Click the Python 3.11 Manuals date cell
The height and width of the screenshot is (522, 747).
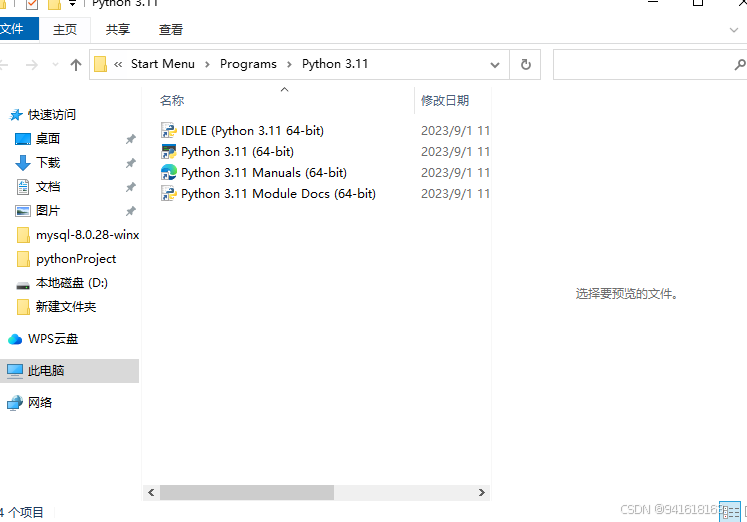(x=455, y=172)
